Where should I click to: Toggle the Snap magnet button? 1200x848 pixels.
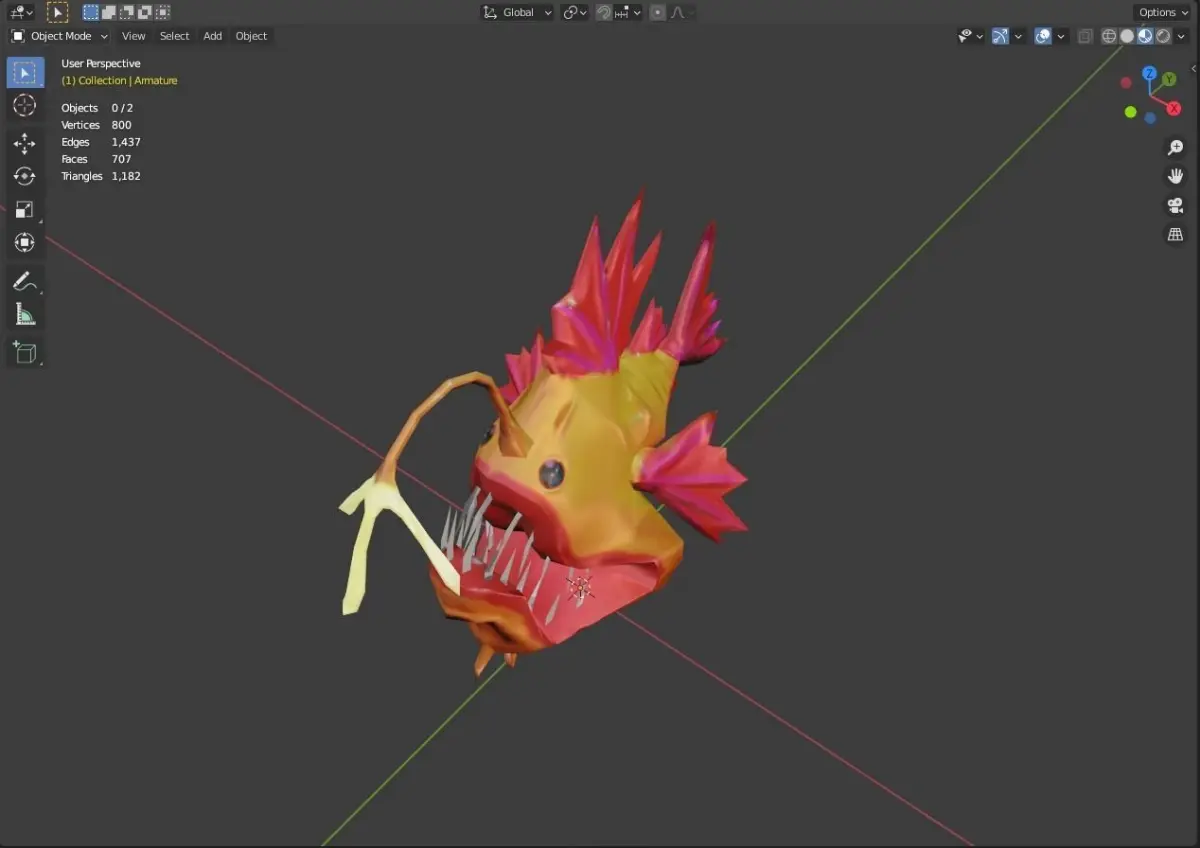point(604,12)
